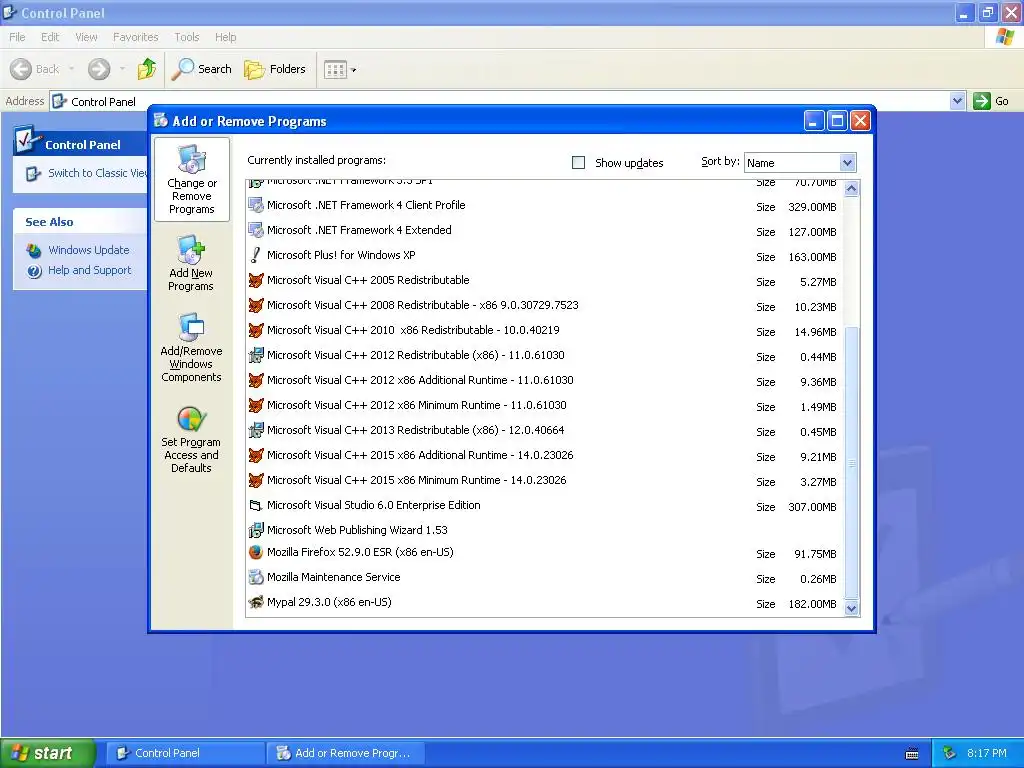Click the Visual C++ 2012 x86 Additional Runtime icon
This screenshot has height=768, width=1024.
(x=256, y=381)
